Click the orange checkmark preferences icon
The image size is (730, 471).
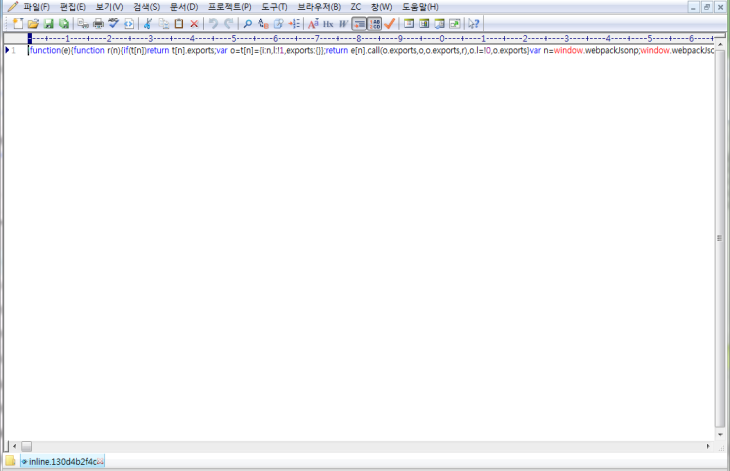[x=390, y=23]
